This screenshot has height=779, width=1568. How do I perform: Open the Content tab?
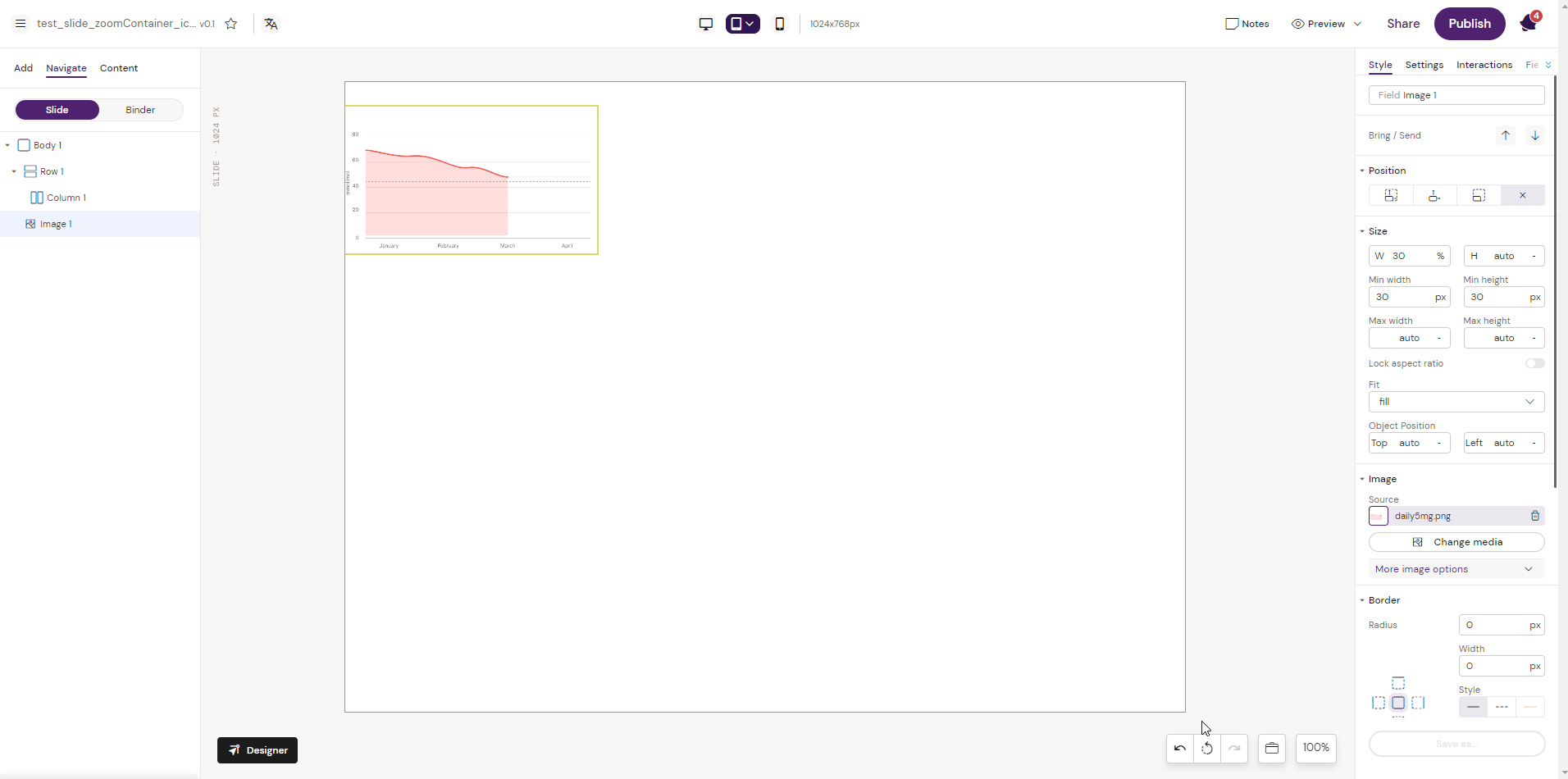coord(119,68)
